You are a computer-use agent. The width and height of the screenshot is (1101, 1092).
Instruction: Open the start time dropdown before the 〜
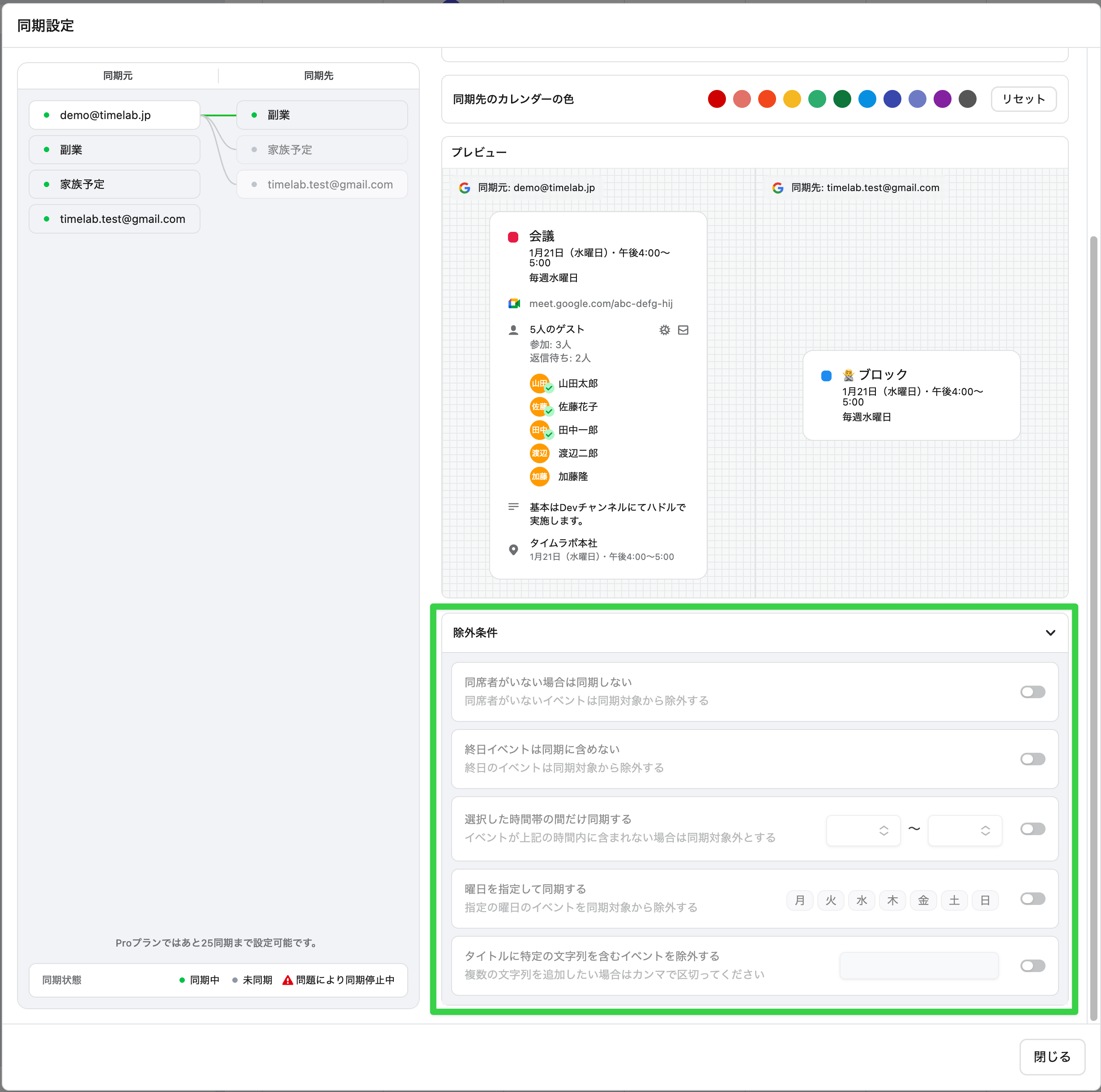863,830
